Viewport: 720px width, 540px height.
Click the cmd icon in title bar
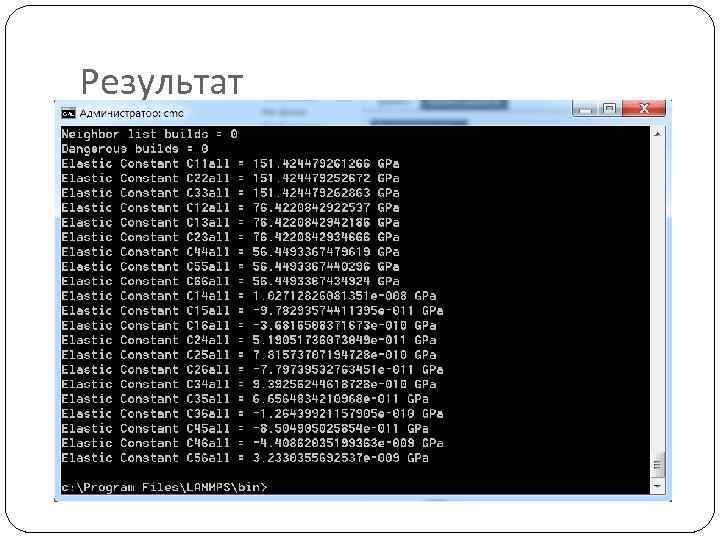coord(68,113)
